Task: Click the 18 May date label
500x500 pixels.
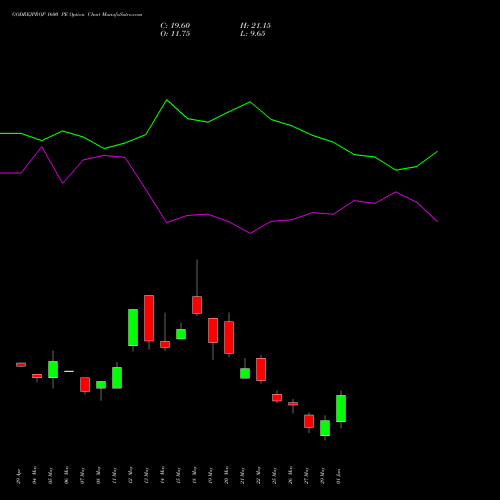Action: click(194, 475)
